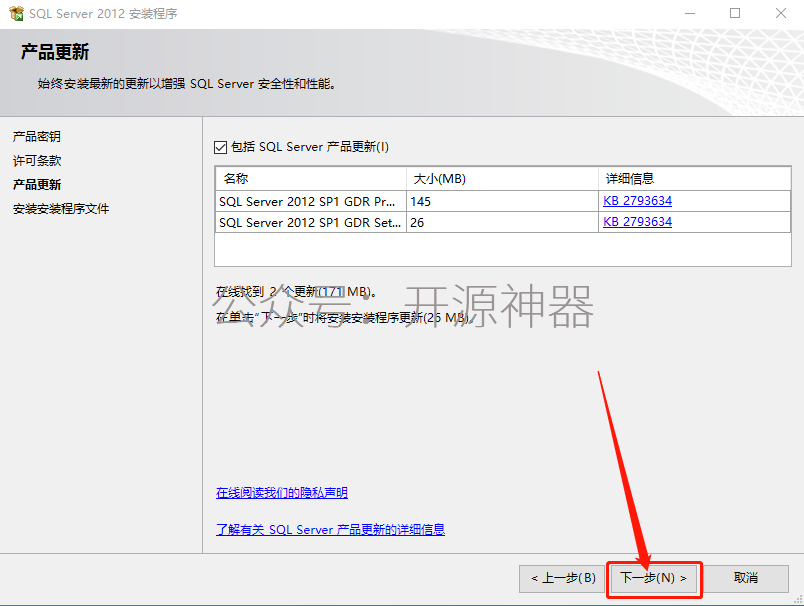Viewport: 804px width, 606px height.
Task: Maximize the SQL Server 2012 setup window
Action: tap(735, 13)
